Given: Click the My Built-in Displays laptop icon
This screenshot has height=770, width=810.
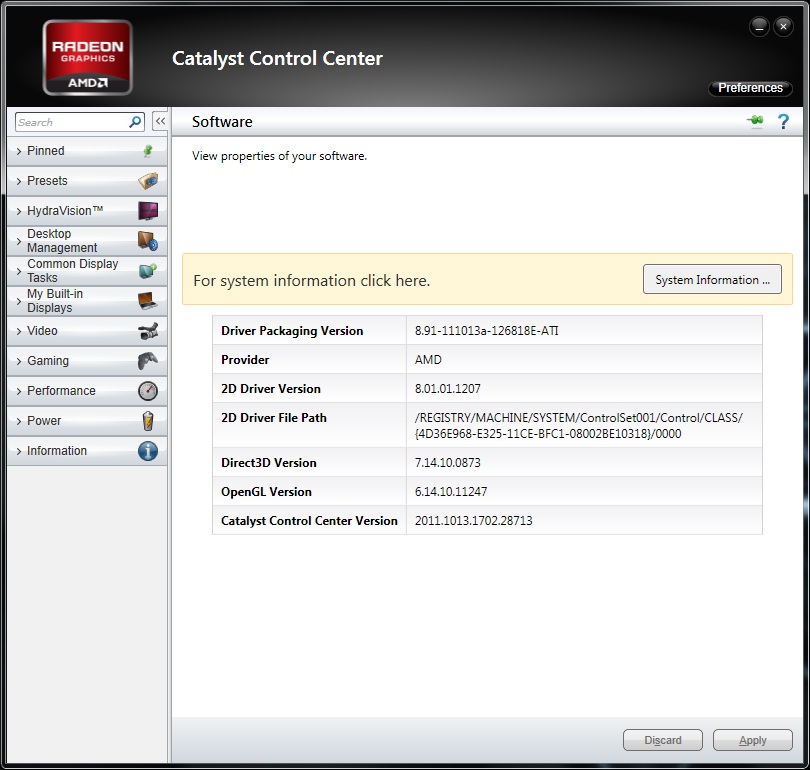Looking at the screenshot, I should (x=148, y=301).
